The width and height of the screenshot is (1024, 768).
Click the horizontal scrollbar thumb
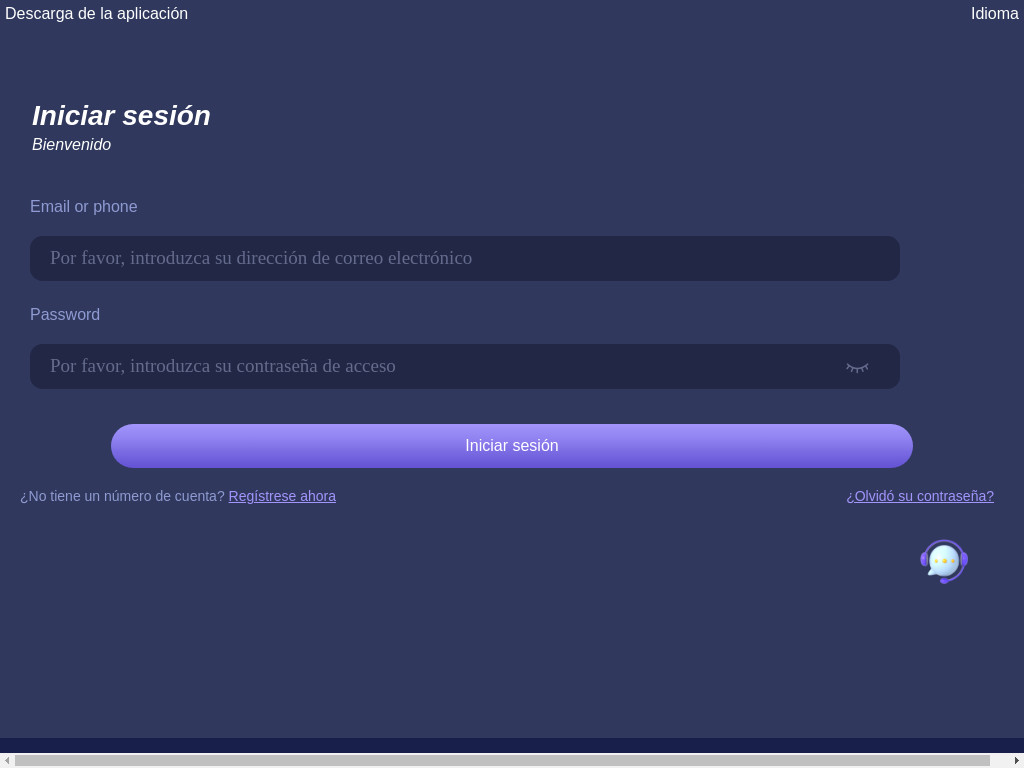click(500, 760)
